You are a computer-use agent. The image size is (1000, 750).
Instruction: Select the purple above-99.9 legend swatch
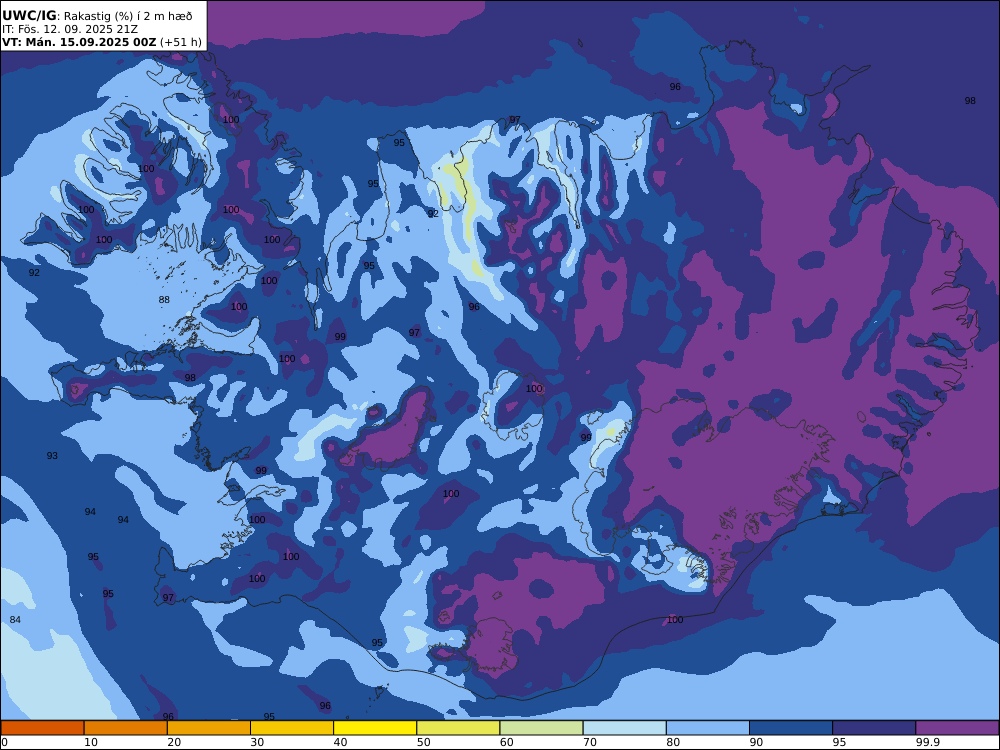coord(957,728)
